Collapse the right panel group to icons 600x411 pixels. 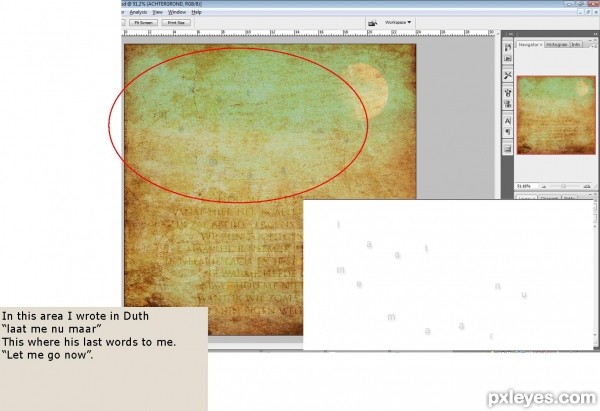click(x=595, y=35)
